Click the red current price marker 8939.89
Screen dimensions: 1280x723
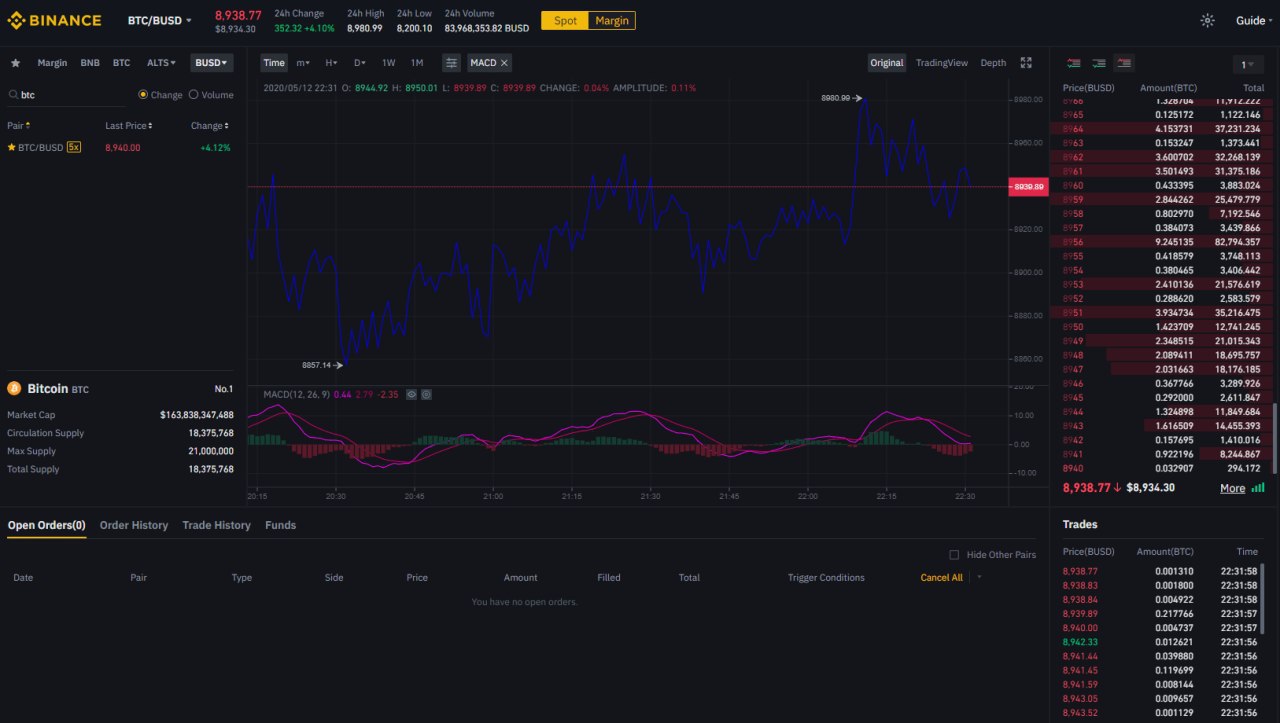(1028, 187)
